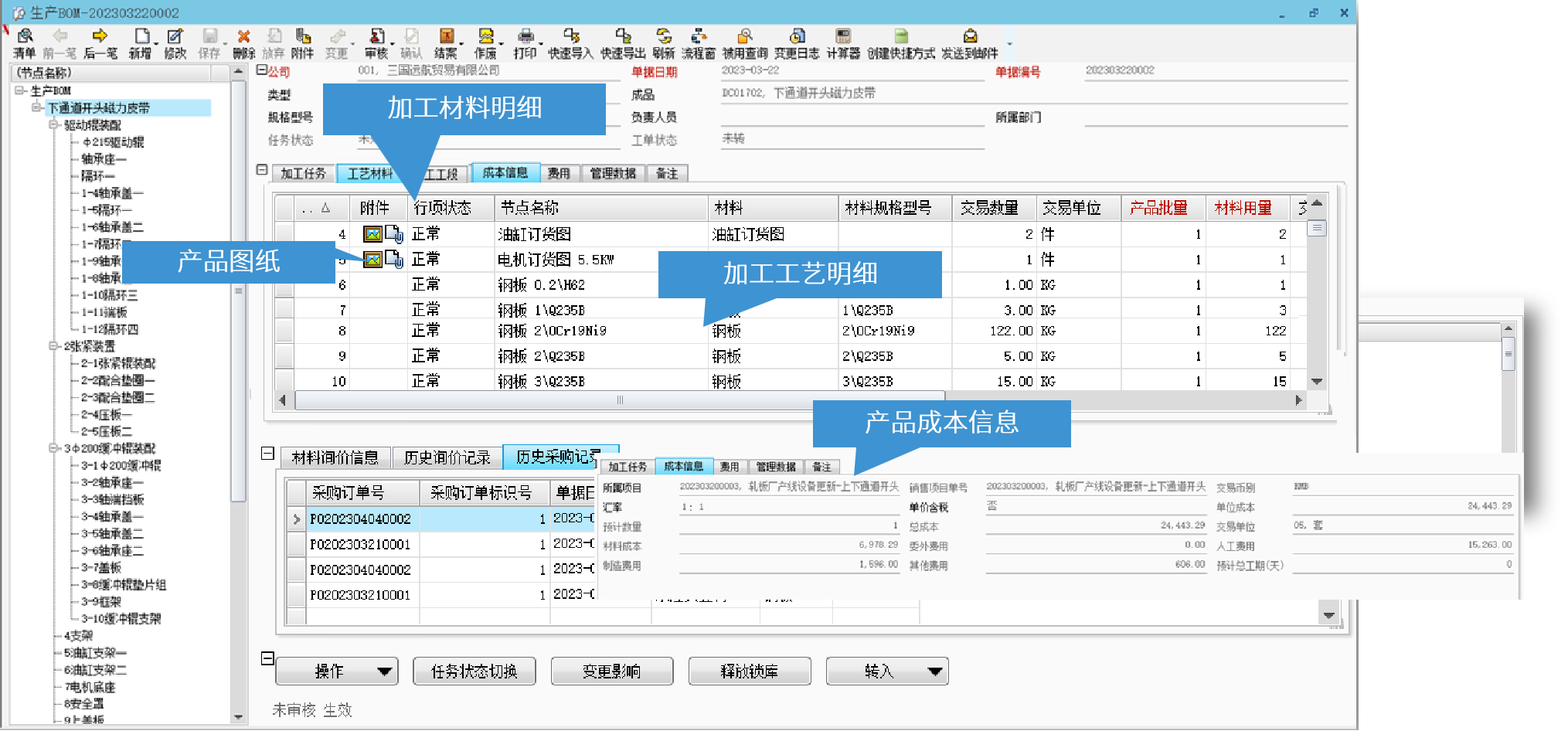This screenshot has height=731, width=1568.
Task: Launch 快速导入 quick import
Action: (571, 36)
